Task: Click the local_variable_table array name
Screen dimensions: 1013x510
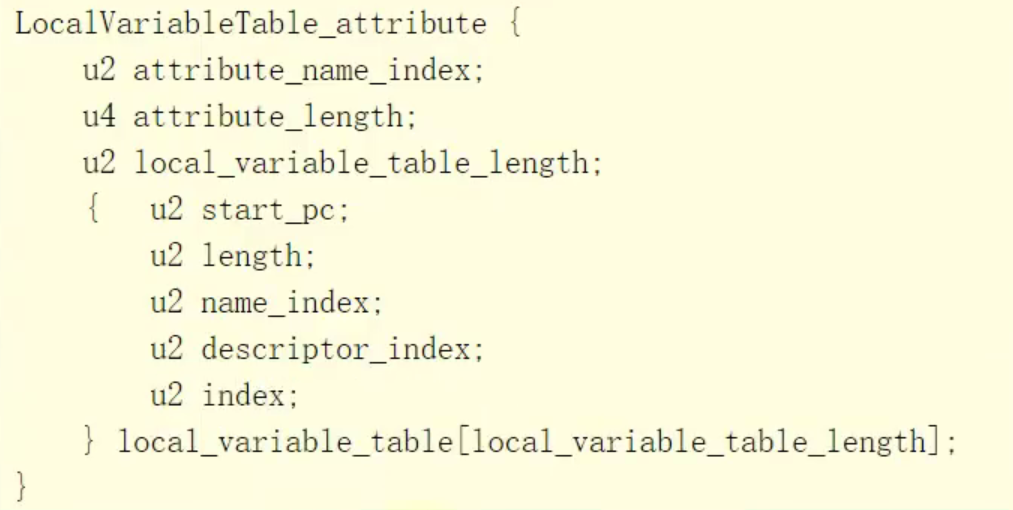Action: pyautogui.click(x=283, y=441)
